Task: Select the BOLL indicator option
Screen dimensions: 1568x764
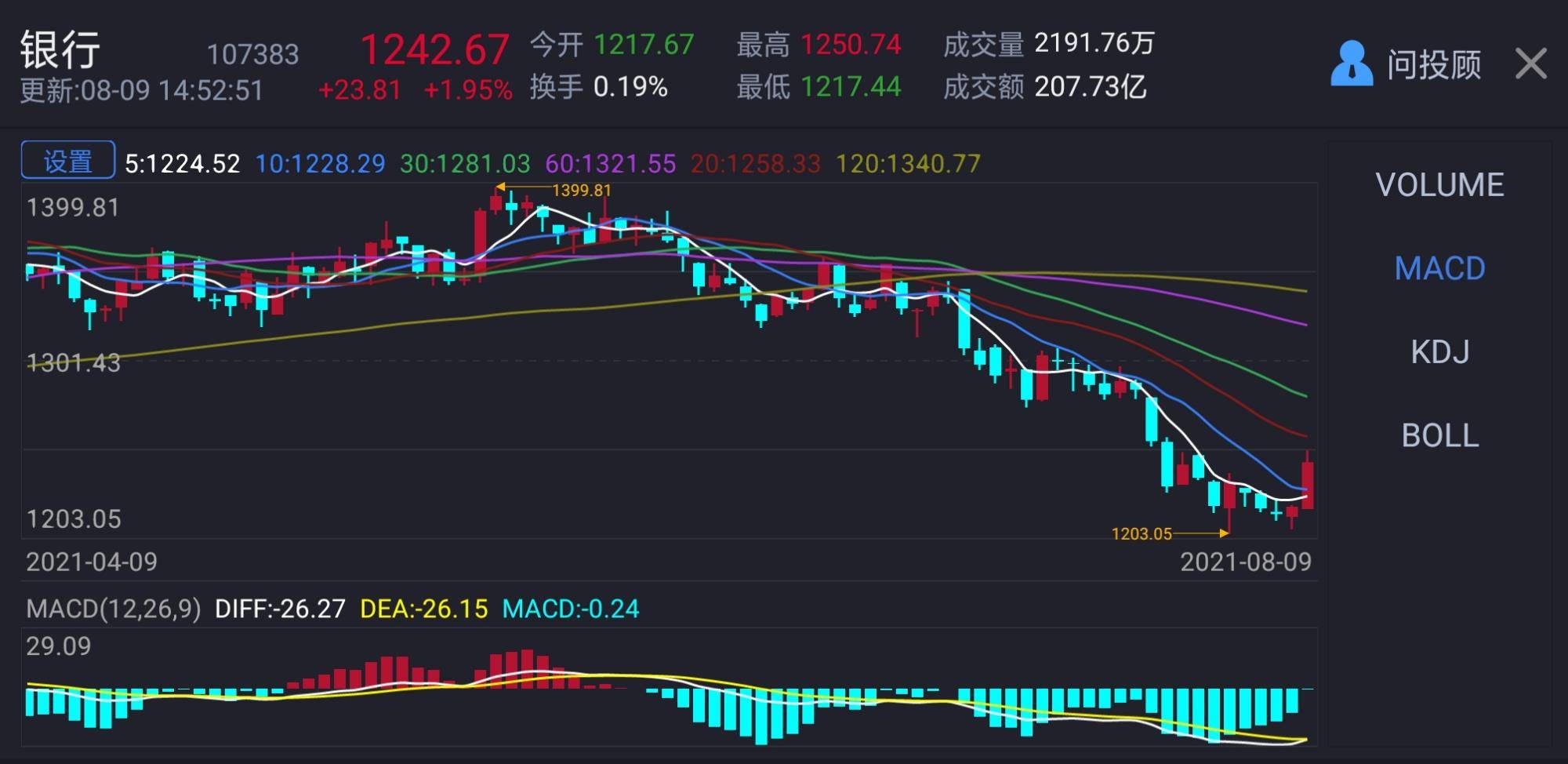Action: (1439, 435)
